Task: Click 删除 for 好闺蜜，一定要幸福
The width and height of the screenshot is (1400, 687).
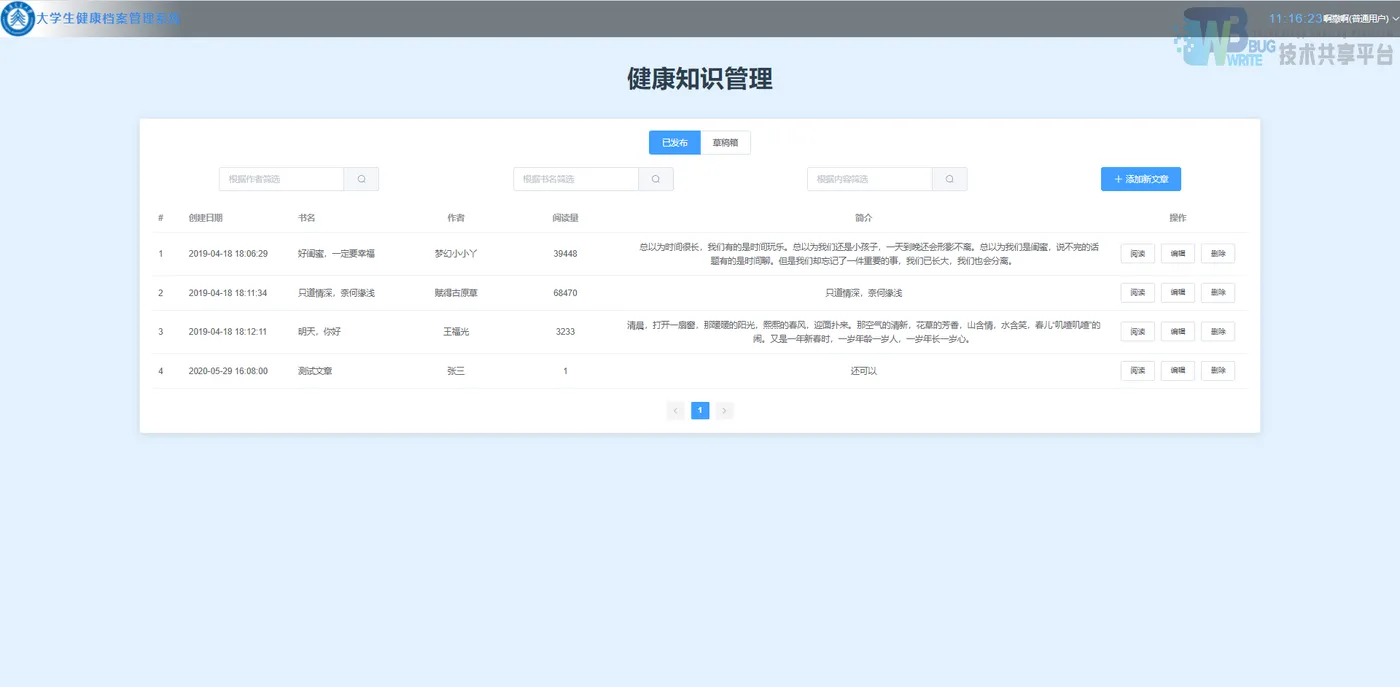Action: (1217, 253)
